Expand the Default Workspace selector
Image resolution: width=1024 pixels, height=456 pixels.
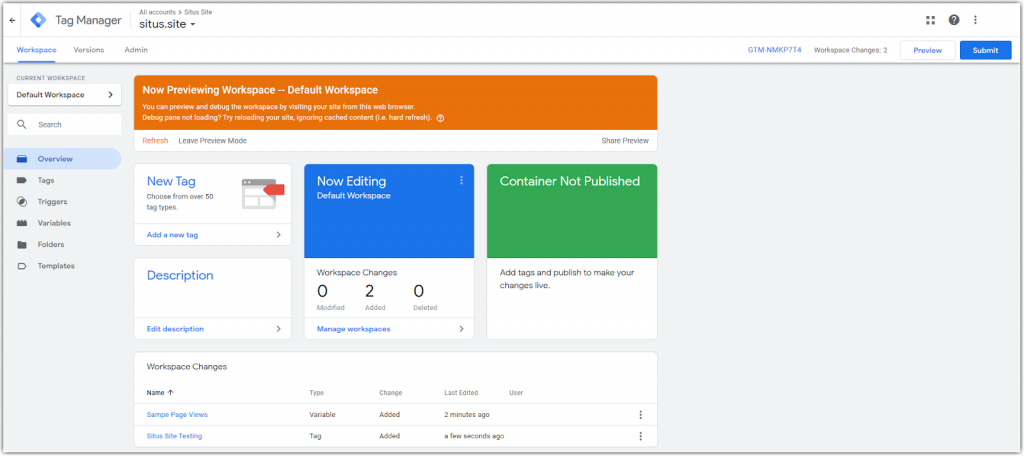click(65, 95)
